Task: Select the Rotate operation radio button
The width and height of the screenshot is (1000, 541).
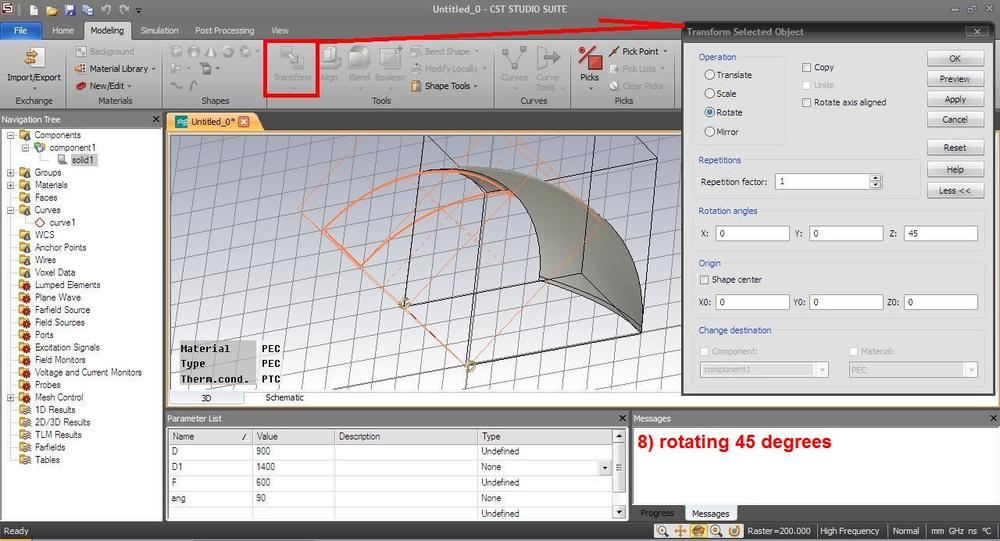Action: (x=709, y=112)
